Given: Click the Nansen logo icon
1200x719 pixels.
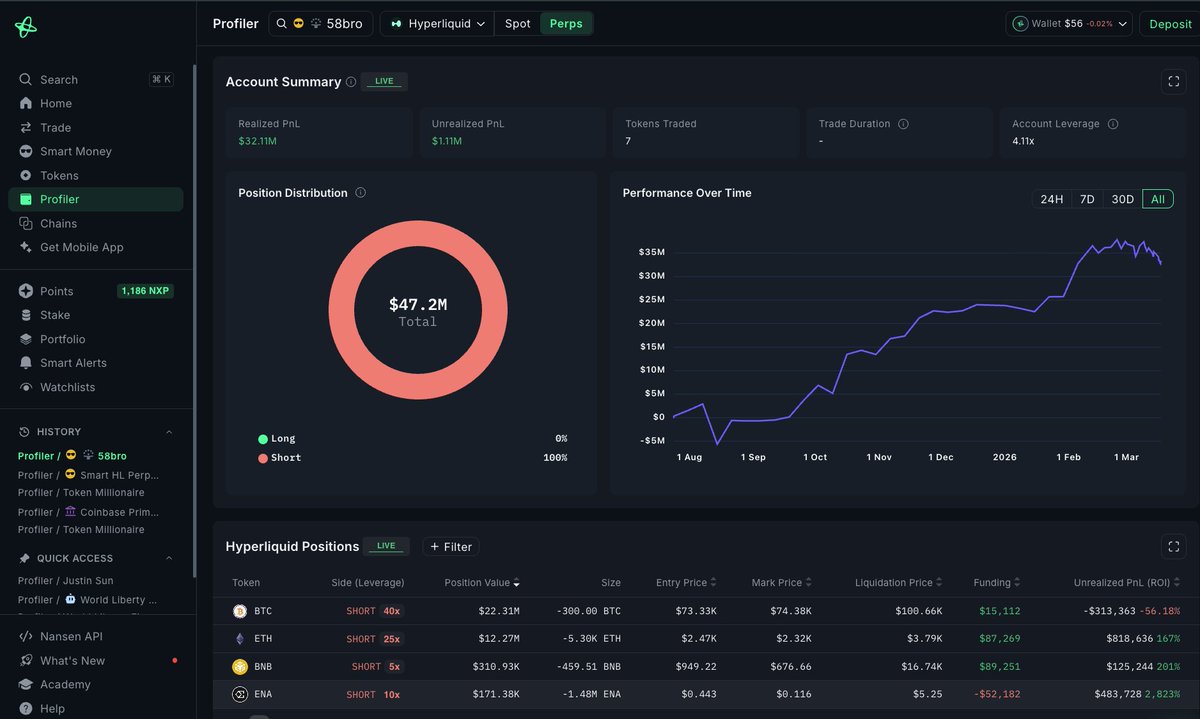Looking at the screenshot, I should click(x=26, y=27).
